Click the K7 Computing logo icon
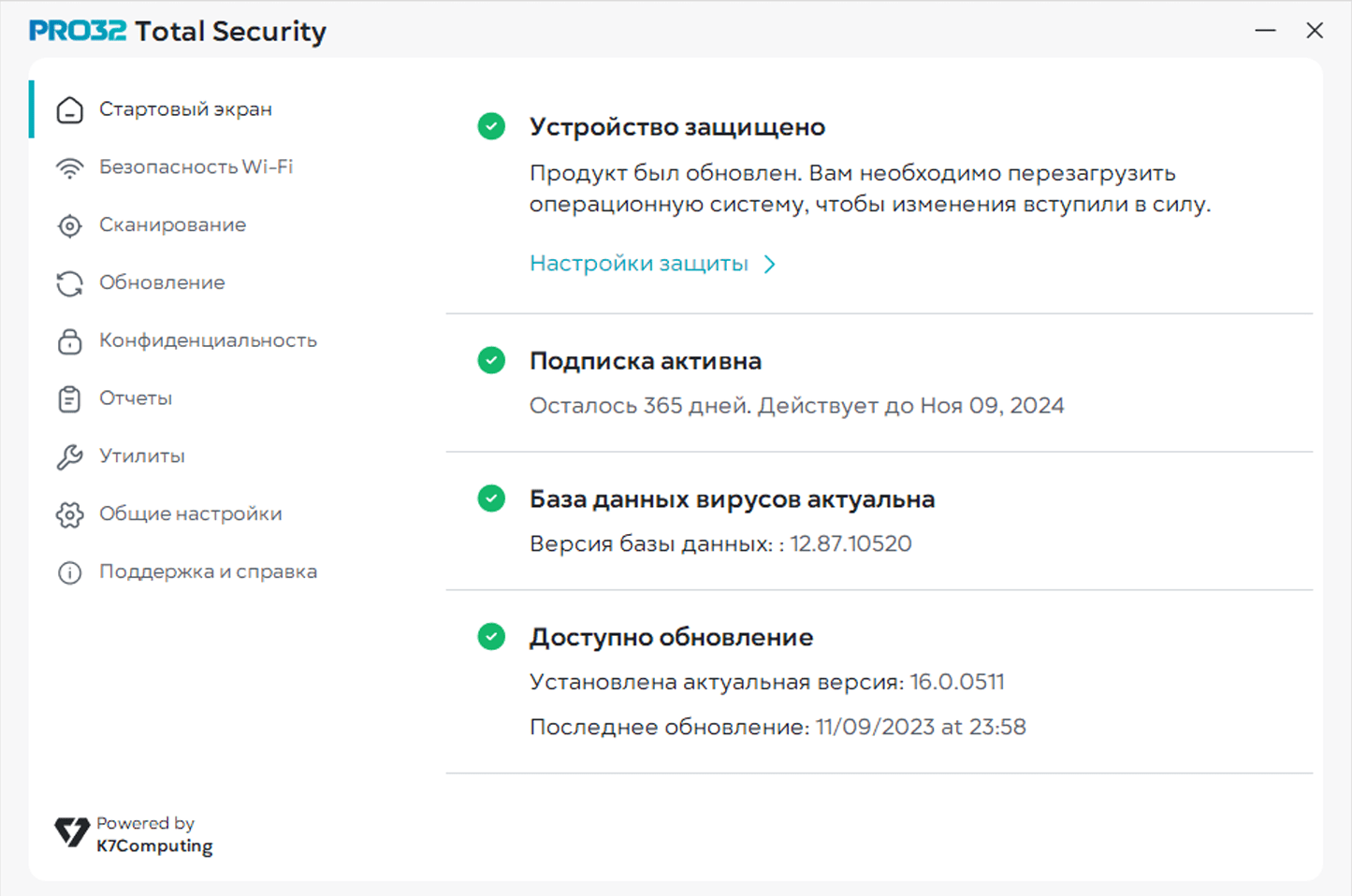 (x=72, y=832)
